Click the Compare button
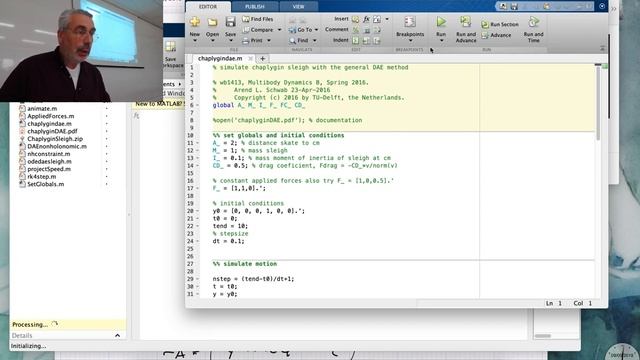The image size is (640, 360). (258, 30)
